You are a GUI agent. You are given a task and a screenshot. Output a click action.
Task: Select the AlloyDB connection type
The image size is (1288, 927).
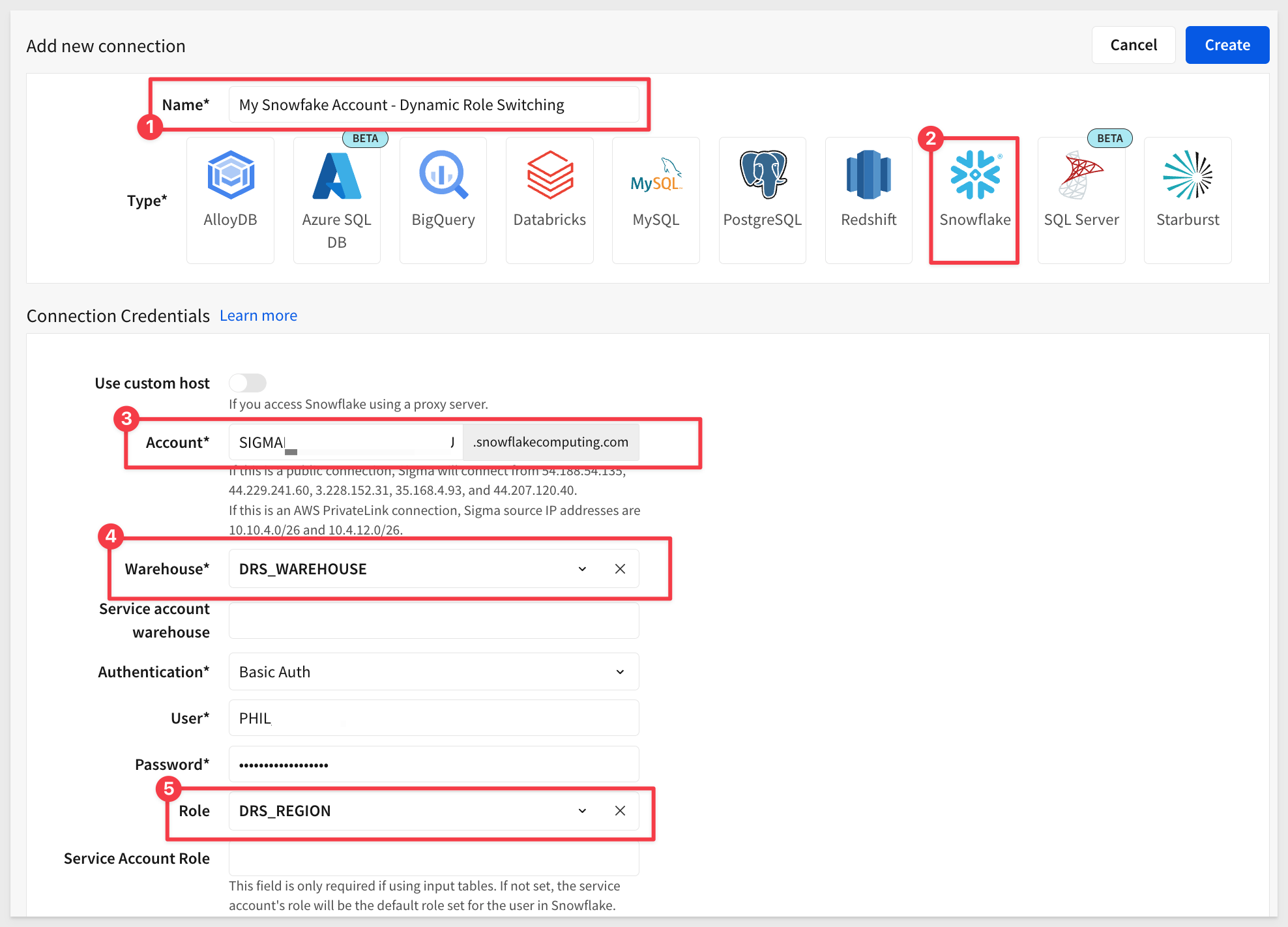(x=230, y=200)
